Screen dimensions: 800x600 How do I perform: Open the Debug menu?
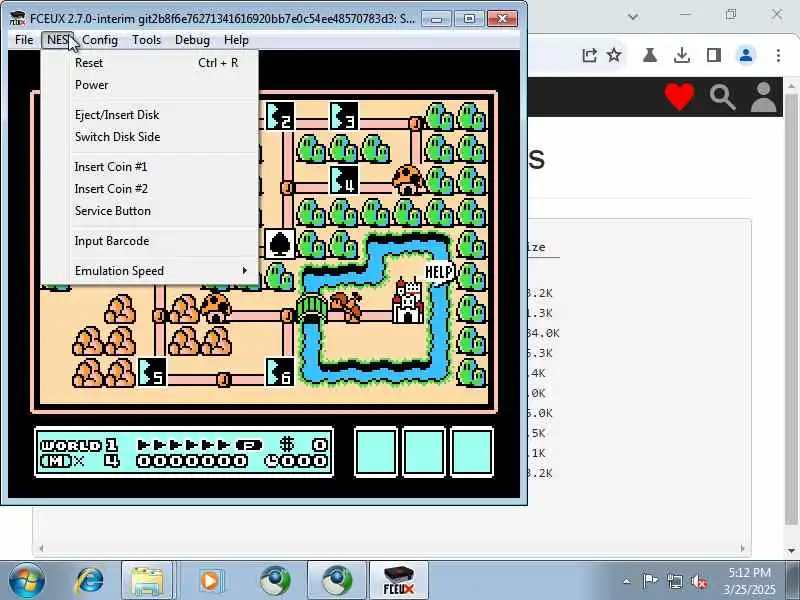point(192,40)
